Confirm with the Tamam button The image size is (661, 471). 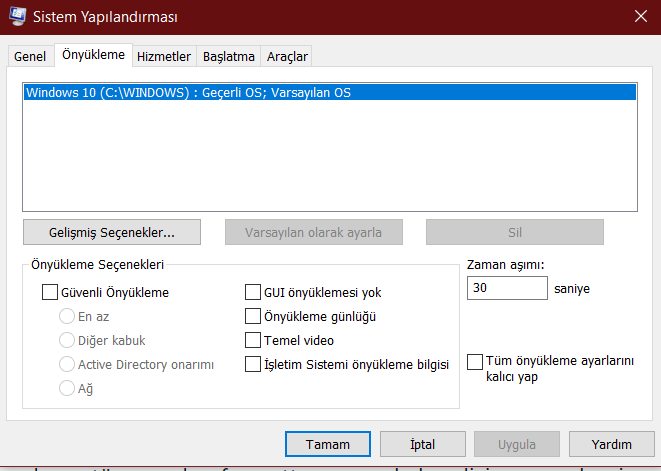tap(328, 444)
